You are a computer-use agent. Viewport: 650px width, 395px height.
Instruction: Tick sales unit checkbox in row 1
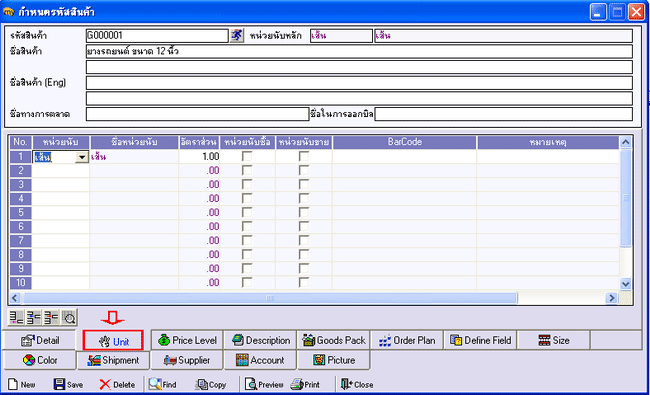[x=304, y=156]
